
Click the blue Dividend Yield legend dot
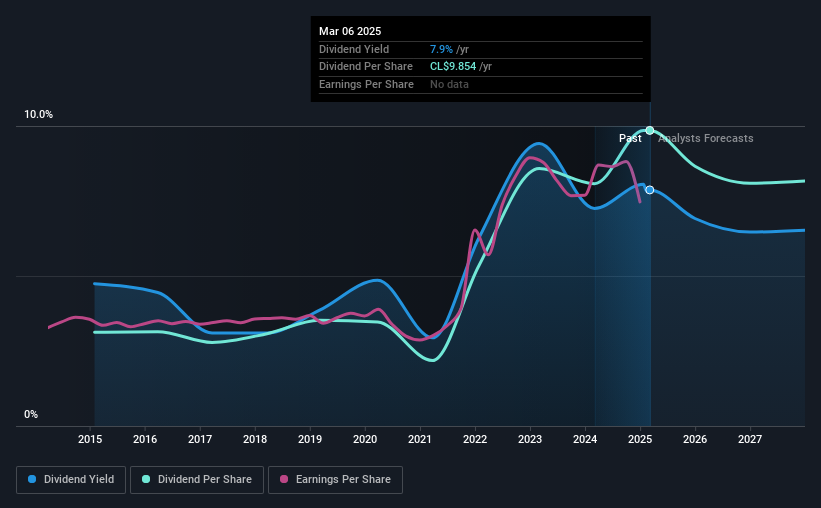click(32, 479)
